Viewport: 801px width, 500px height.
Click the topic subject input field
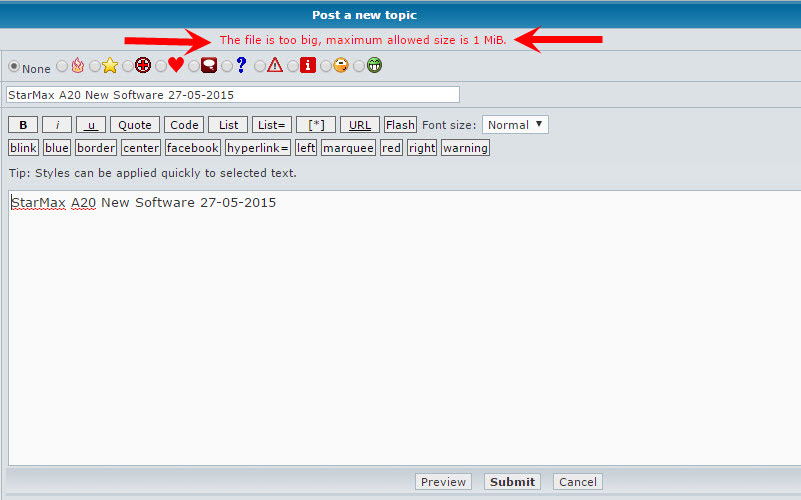(233, 94)
